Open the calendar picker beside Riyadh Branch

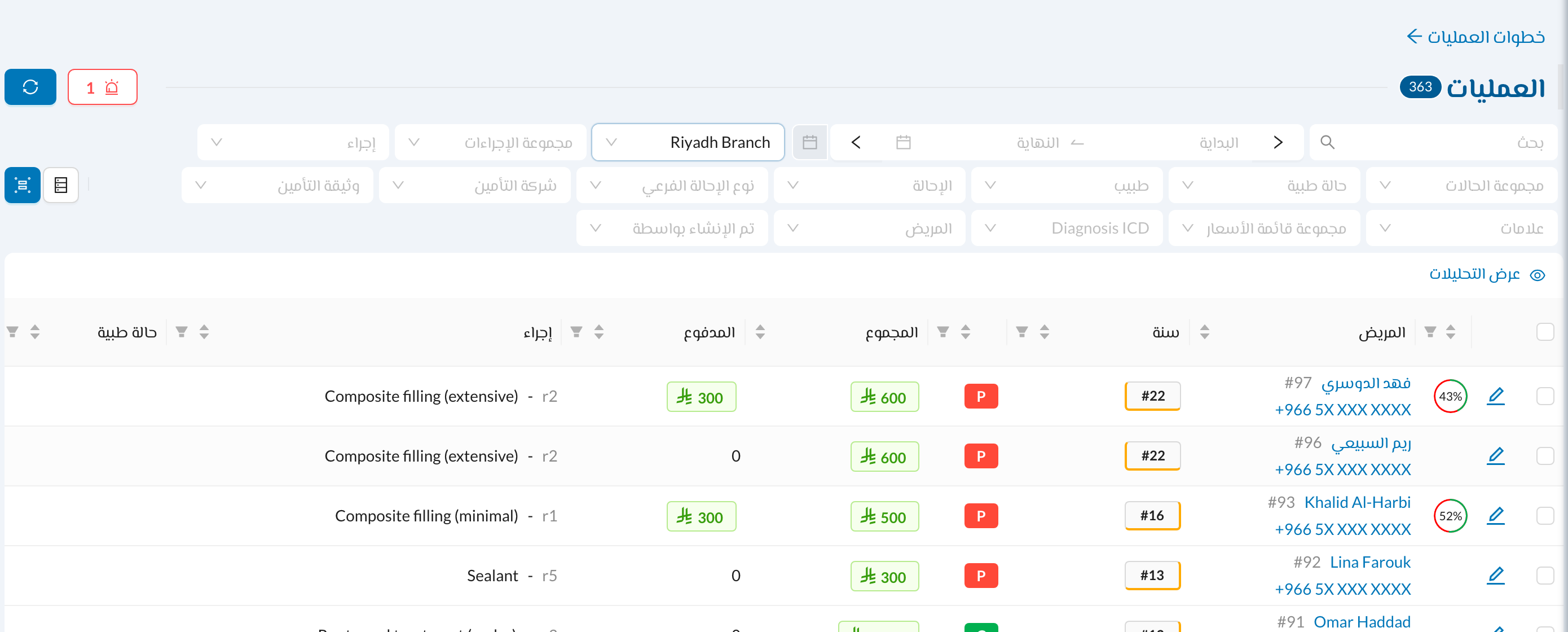click(x=809, y=142)
